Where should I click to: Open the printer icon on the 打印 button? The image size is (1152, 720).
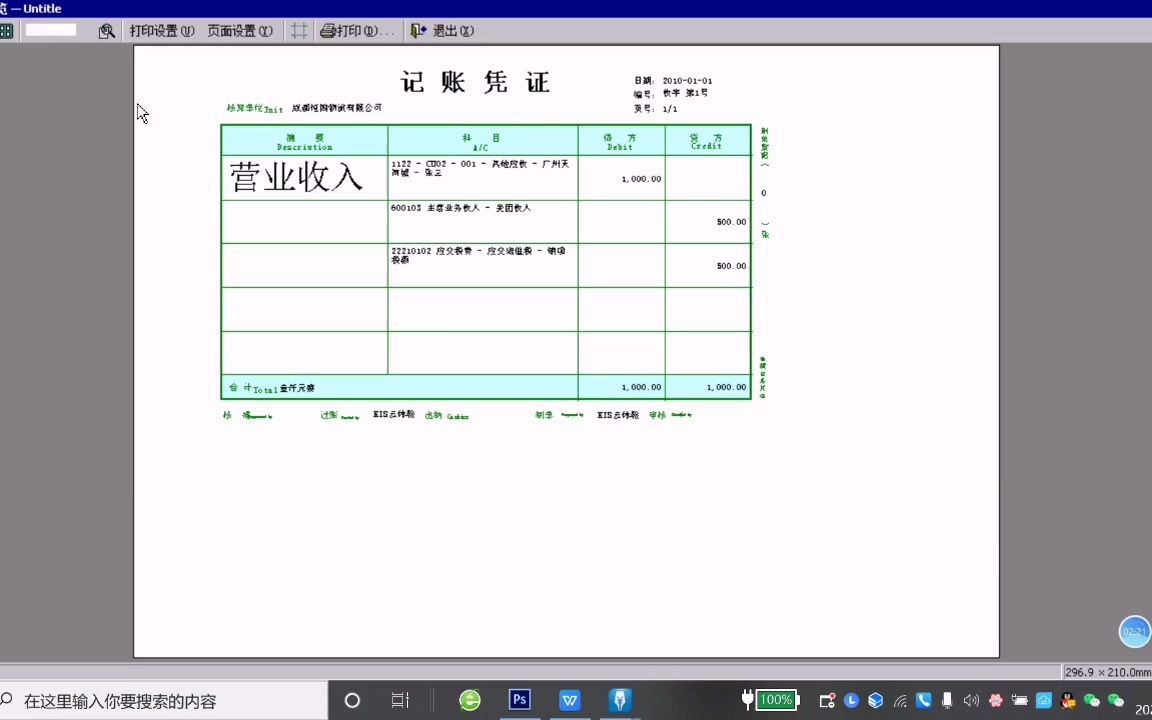(x=329, y=31)
